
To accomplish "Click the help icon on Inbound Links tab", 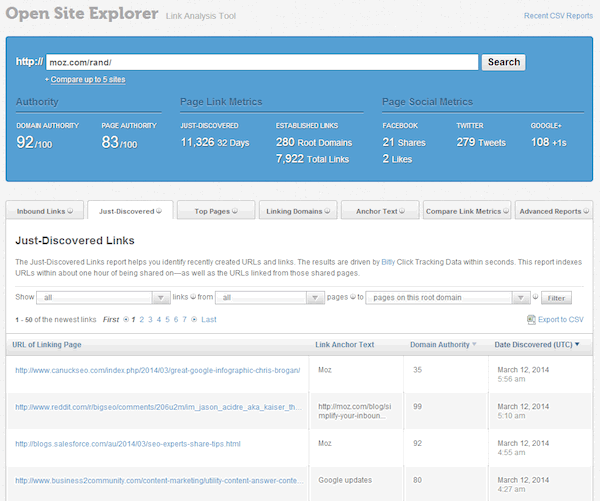I will pyautogui.click(x=70, y=211).
